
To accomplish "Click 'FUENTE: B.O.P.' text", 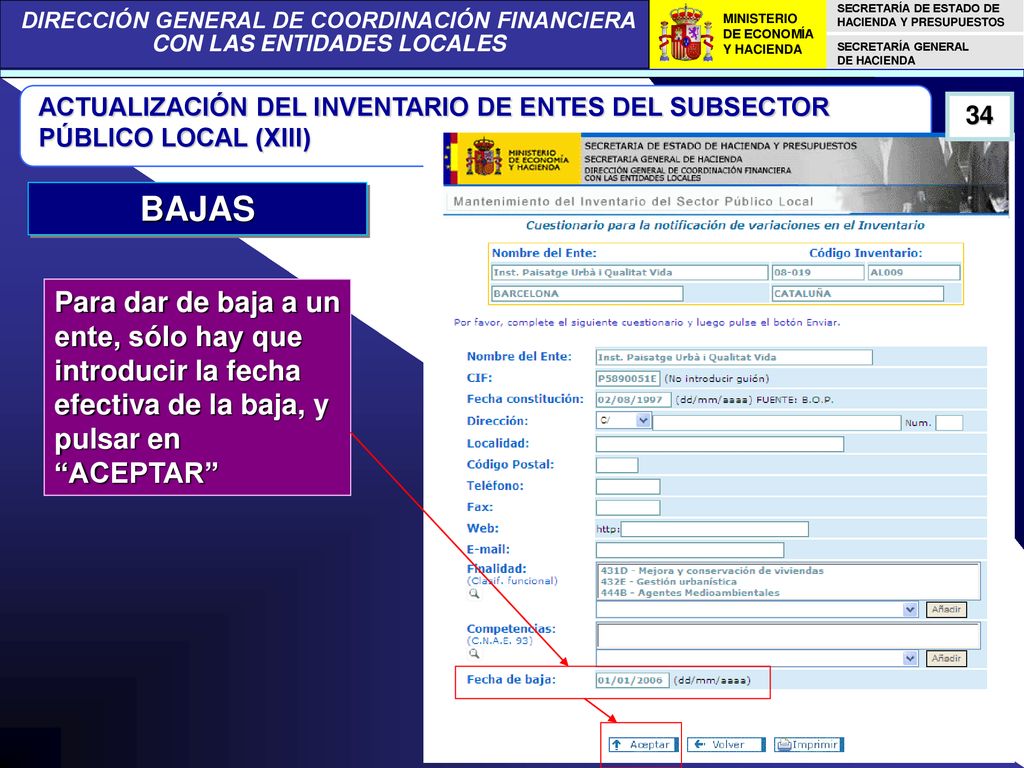I will tap(795, 400).
